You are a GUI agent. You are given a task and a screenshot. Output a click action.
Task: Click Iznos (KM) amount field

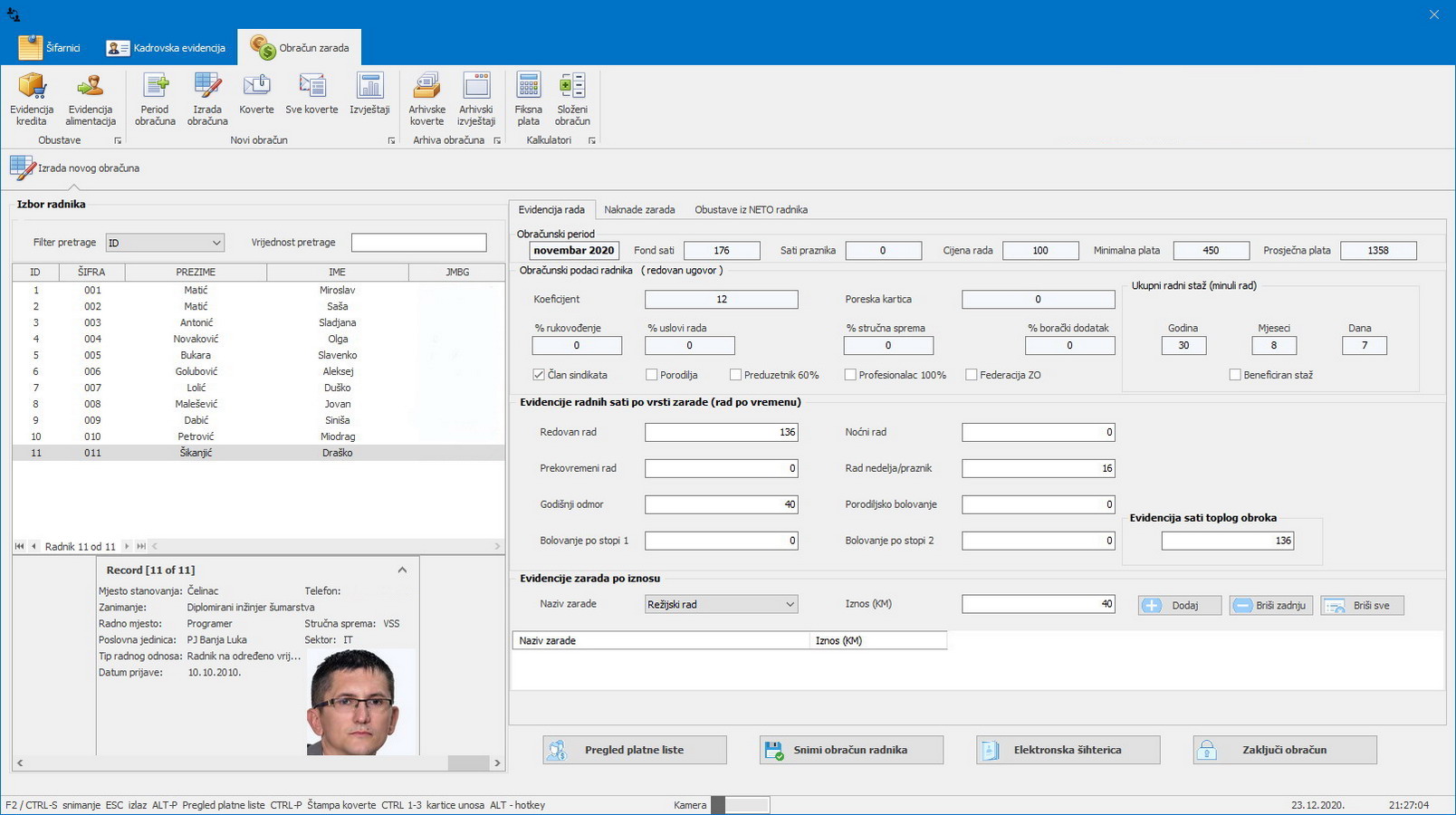click(1039, 604)
